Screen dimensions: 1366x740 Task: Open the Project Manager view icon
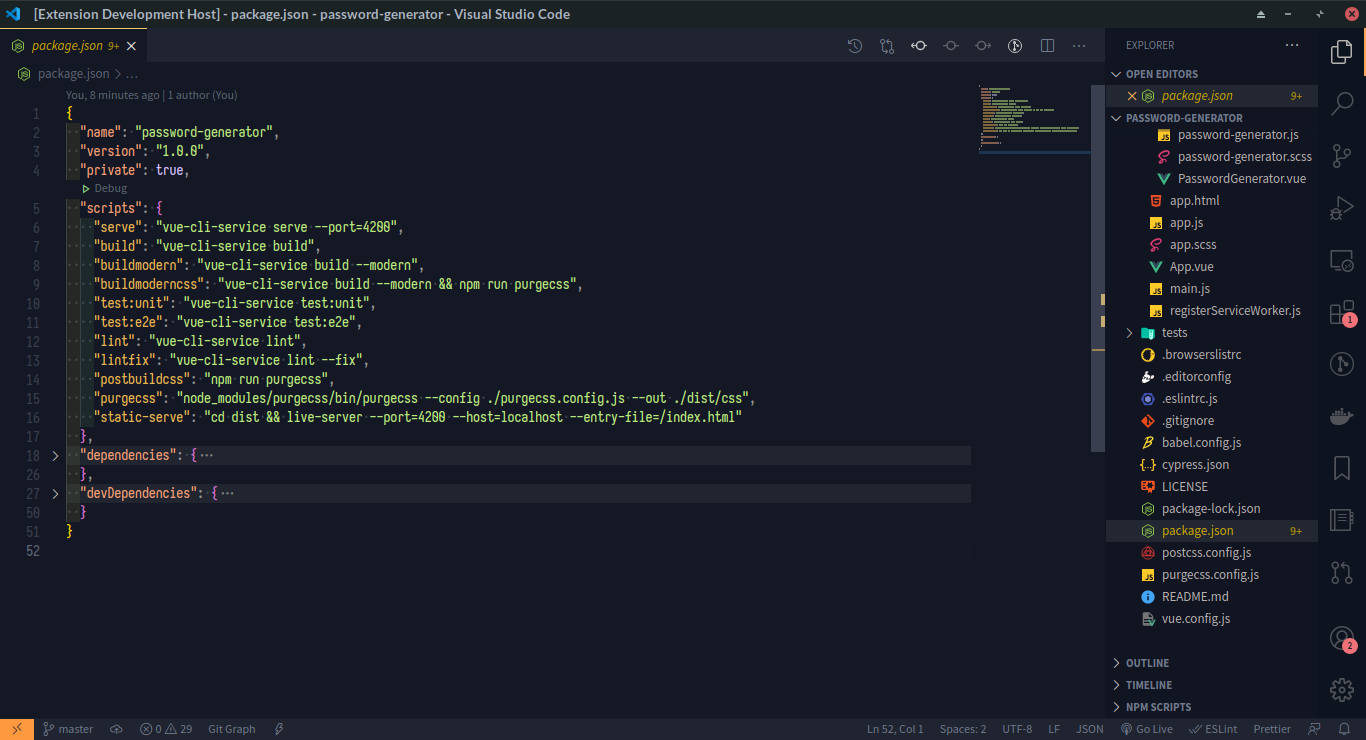[1341, 520]
